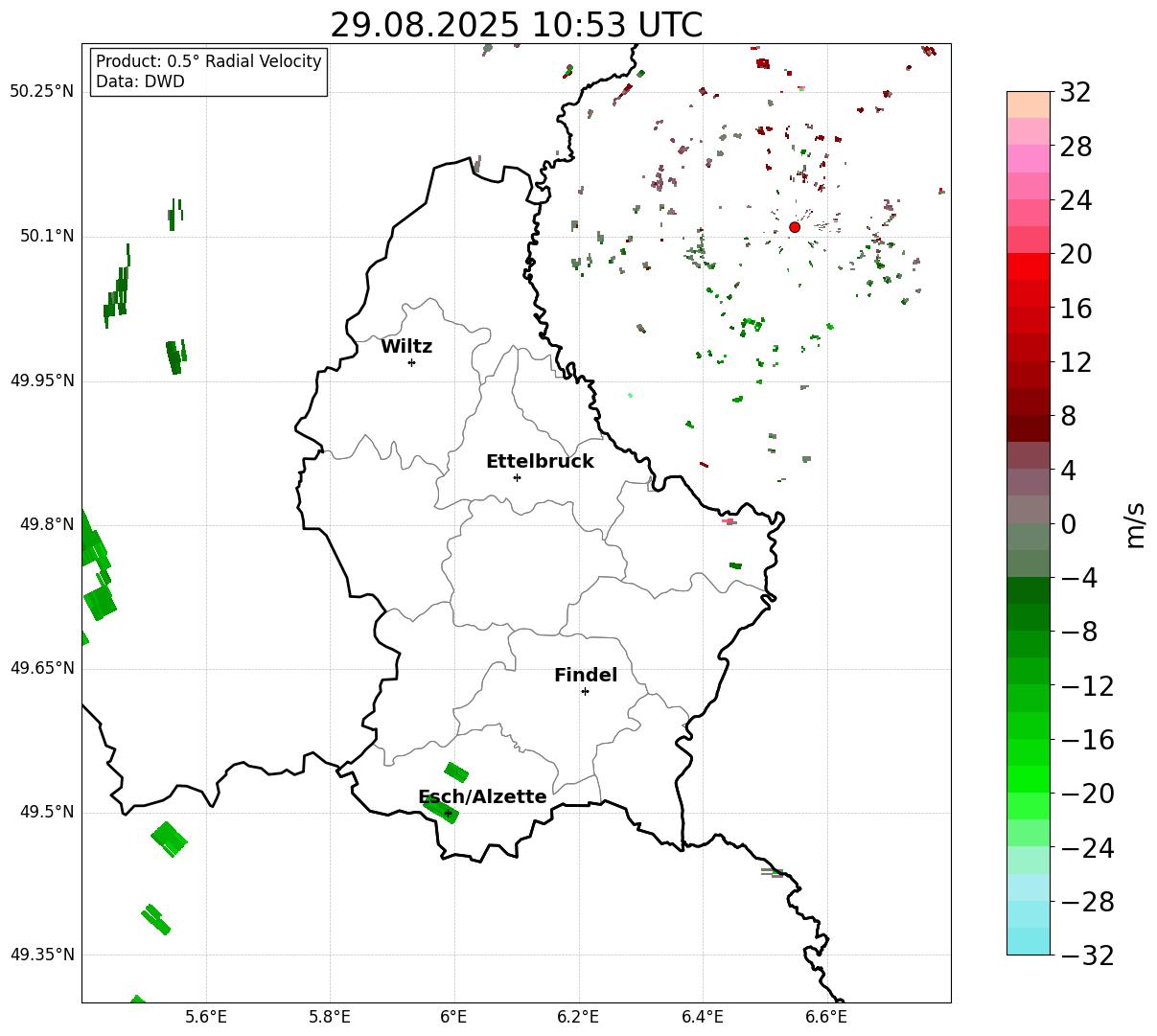Screen dimensions: 1157x1036
Task: Click the colorbar value −16
Action: pyautogui.click(x=1087, y=740)
